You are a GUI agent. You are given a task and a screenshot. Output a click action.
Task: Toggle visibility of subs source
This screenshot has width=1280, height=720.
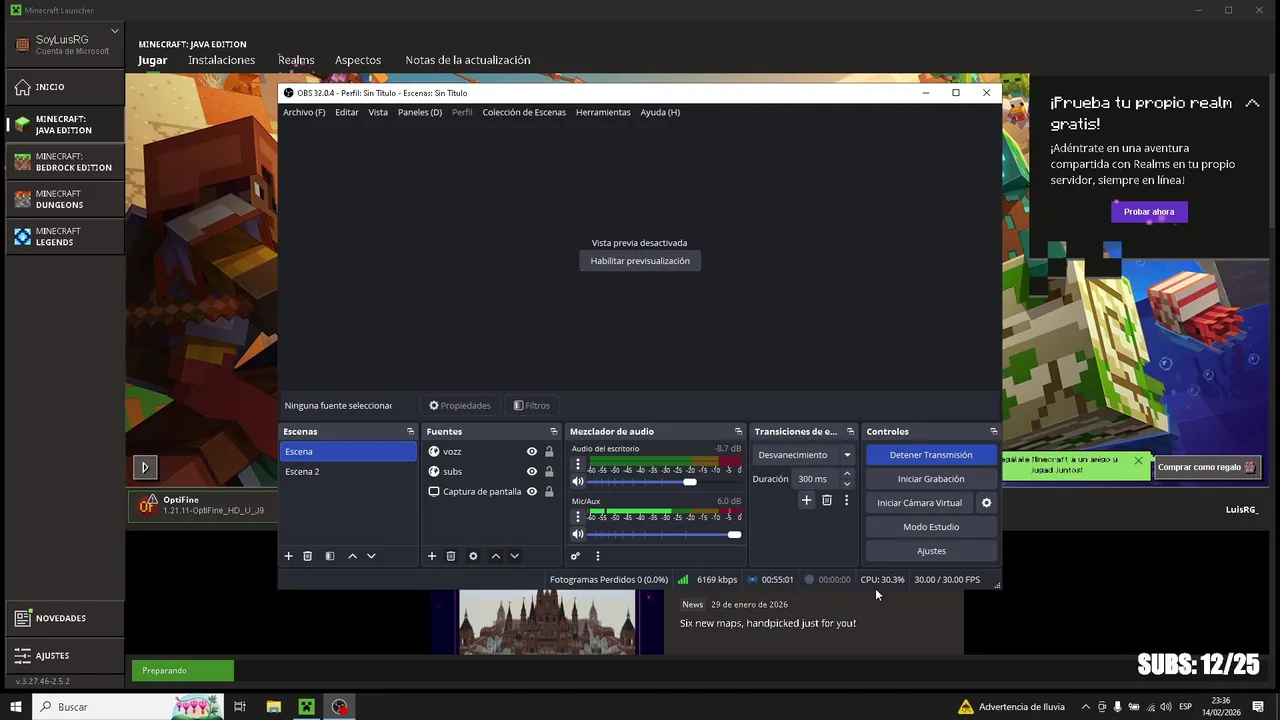pyautogui.click(x=532, y=471)
